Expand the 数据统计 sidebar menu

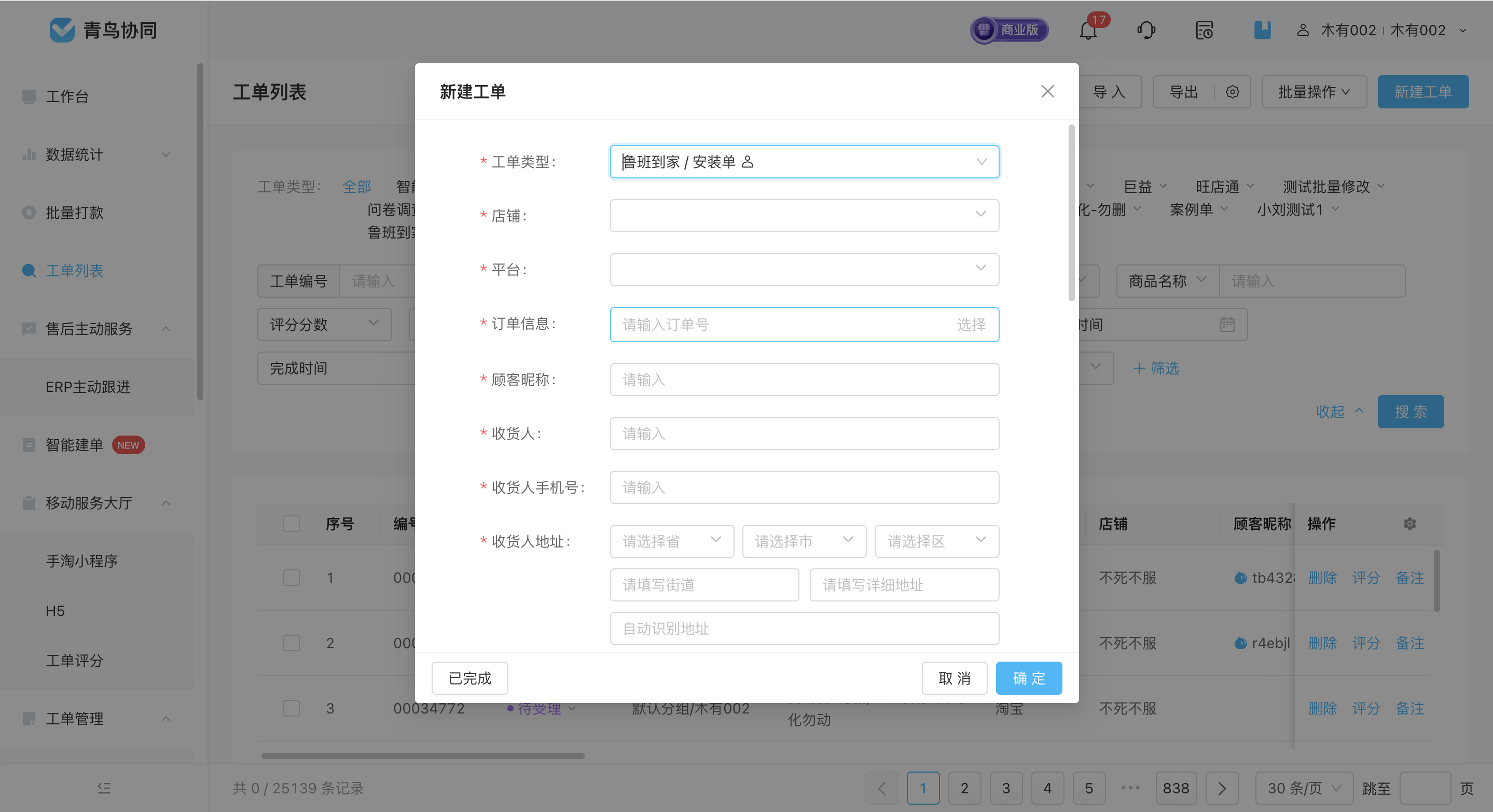click(96, 155)
